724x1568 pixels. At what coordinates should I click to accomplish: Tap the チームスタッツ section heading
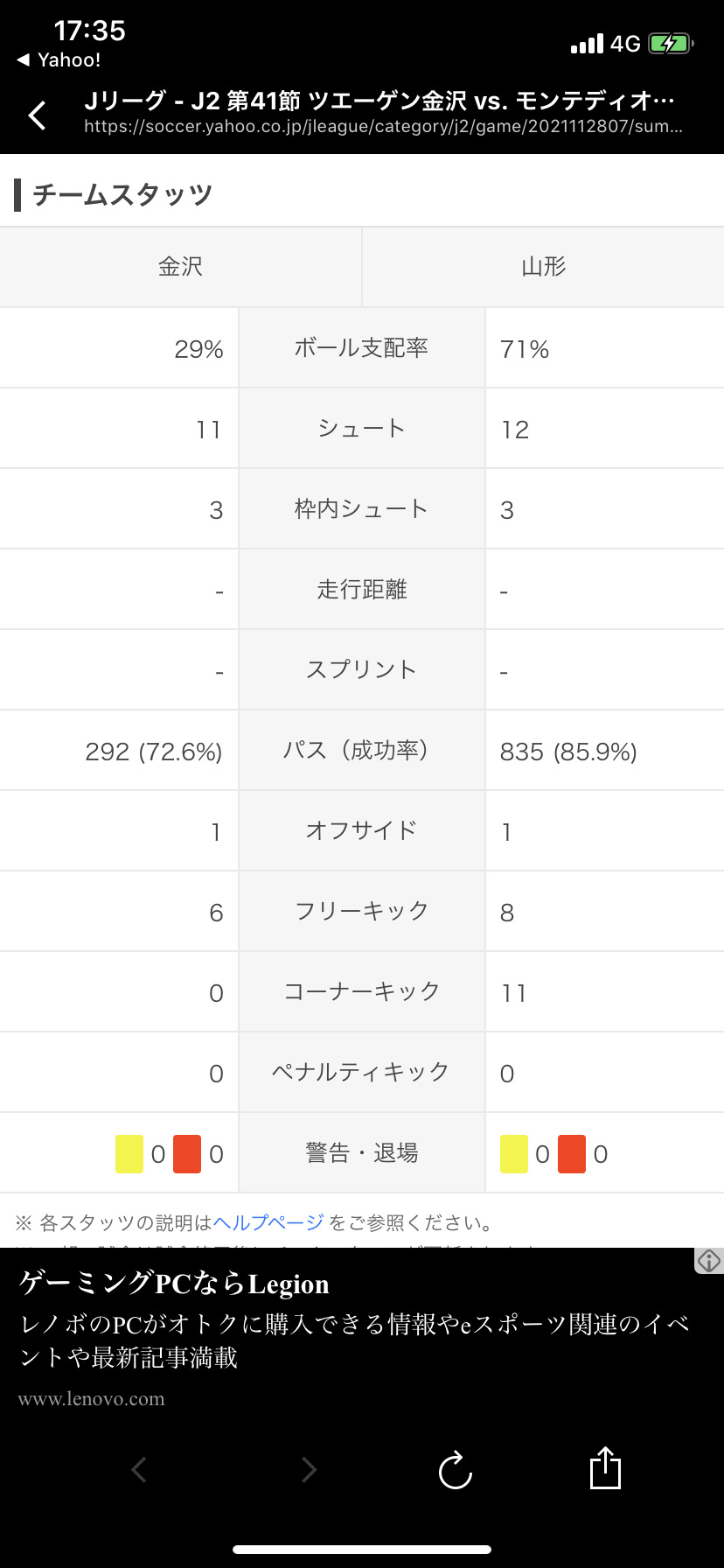click(122, 194)
